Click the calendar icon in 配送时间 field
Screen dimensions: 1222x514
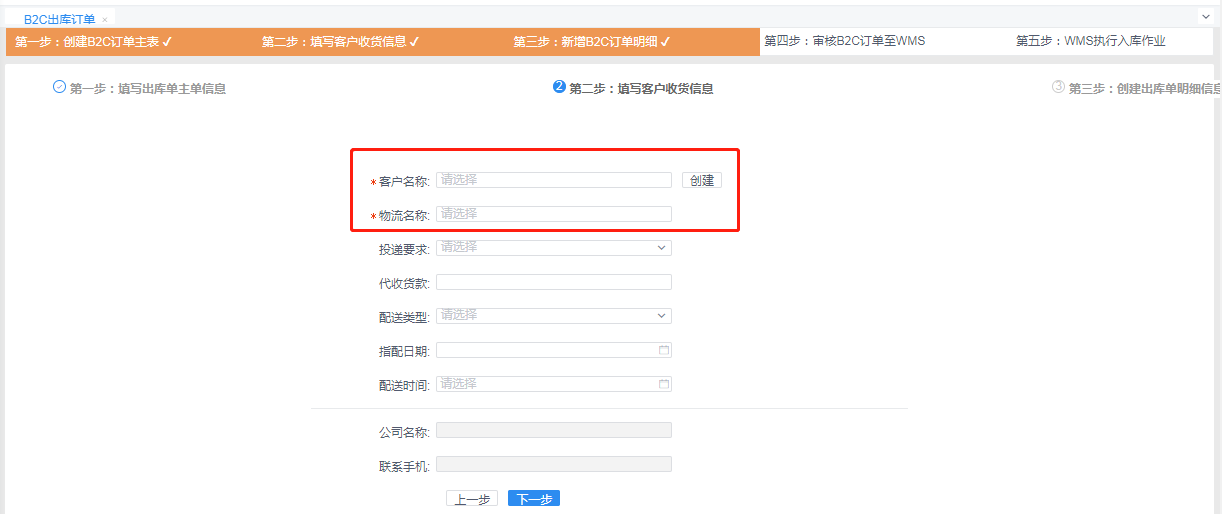pyautogui.click(x=664, y=384)
